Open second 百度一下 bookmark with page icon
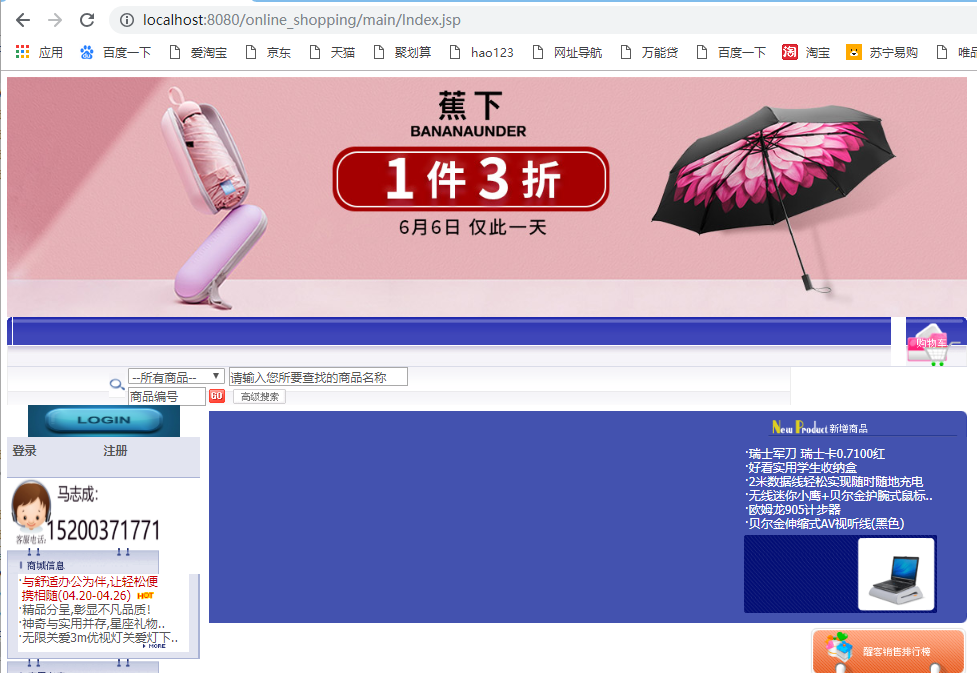Viewport: 977px width, 673px height. tap(731, 52)
